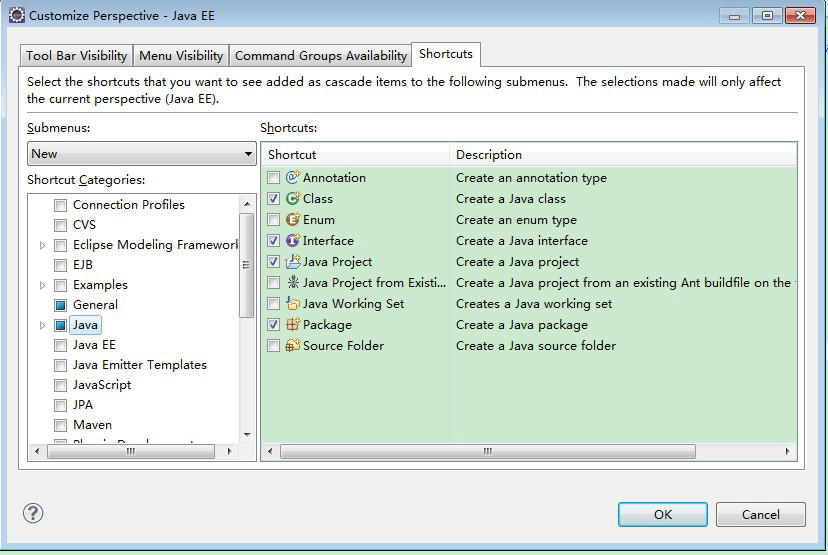Click the Java Project icon
Image resolution: width=828 pixels, height=555 pixels.
point(293,261)
